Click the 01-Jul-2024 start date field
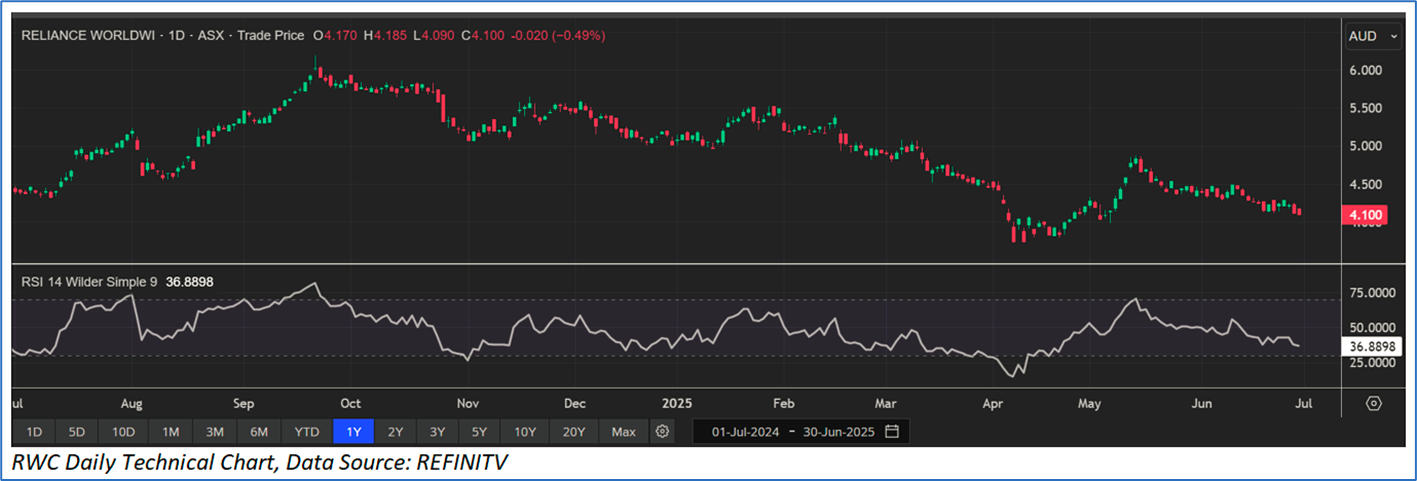 tap(744, 432)
